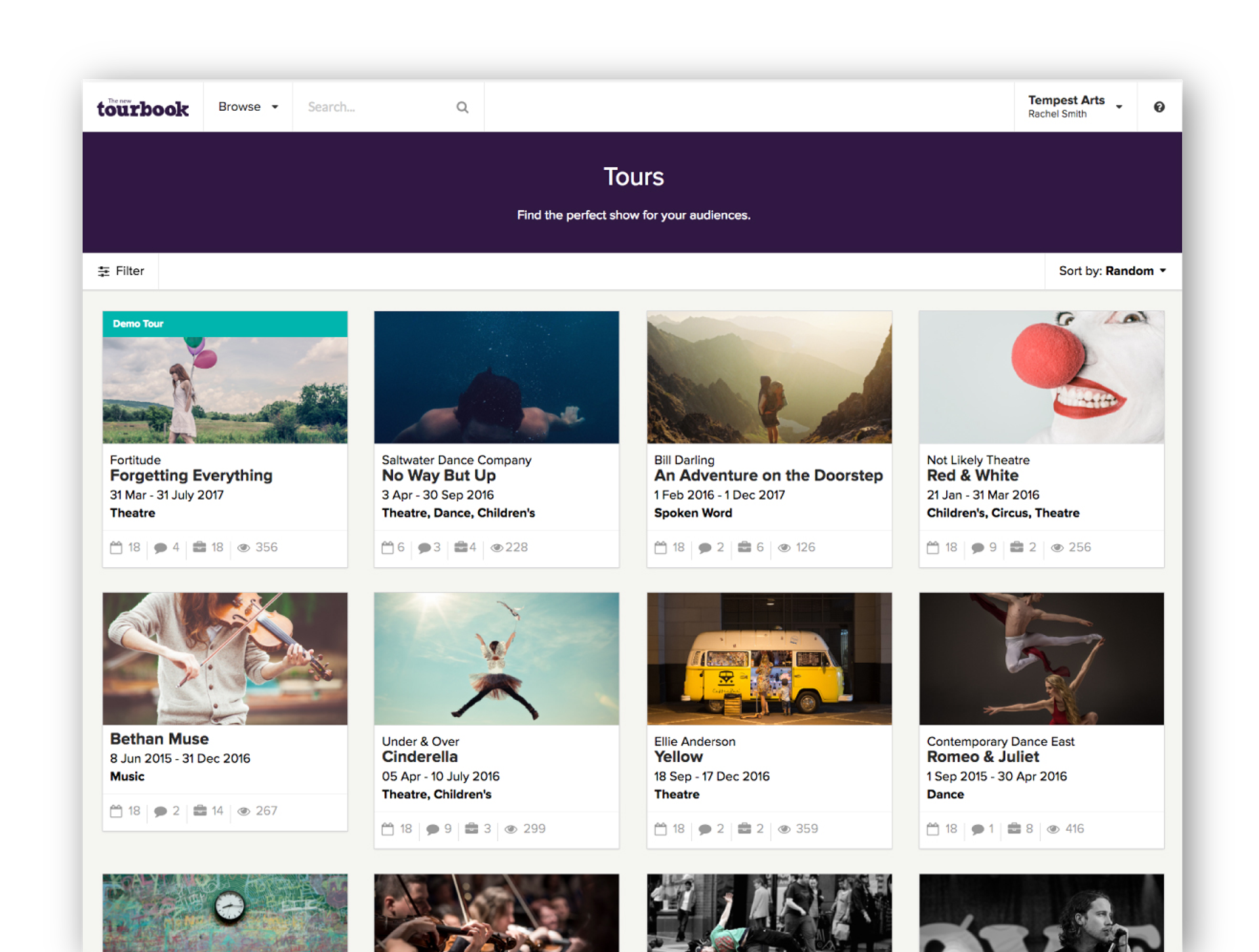Click the tourbook logo
Viewport: 1259px width, 952px height.
(142, 108)
